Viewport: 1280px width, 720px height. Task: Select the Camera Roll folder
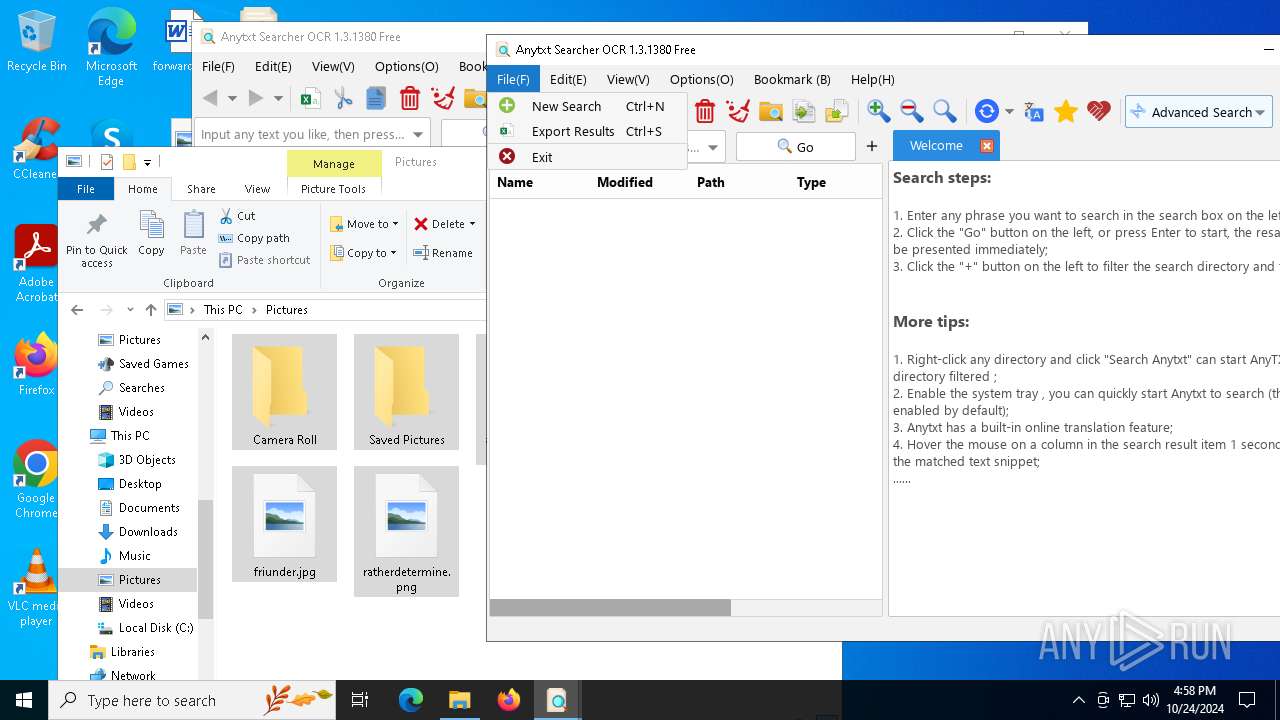pyautogui.click(x=284, y=392)
